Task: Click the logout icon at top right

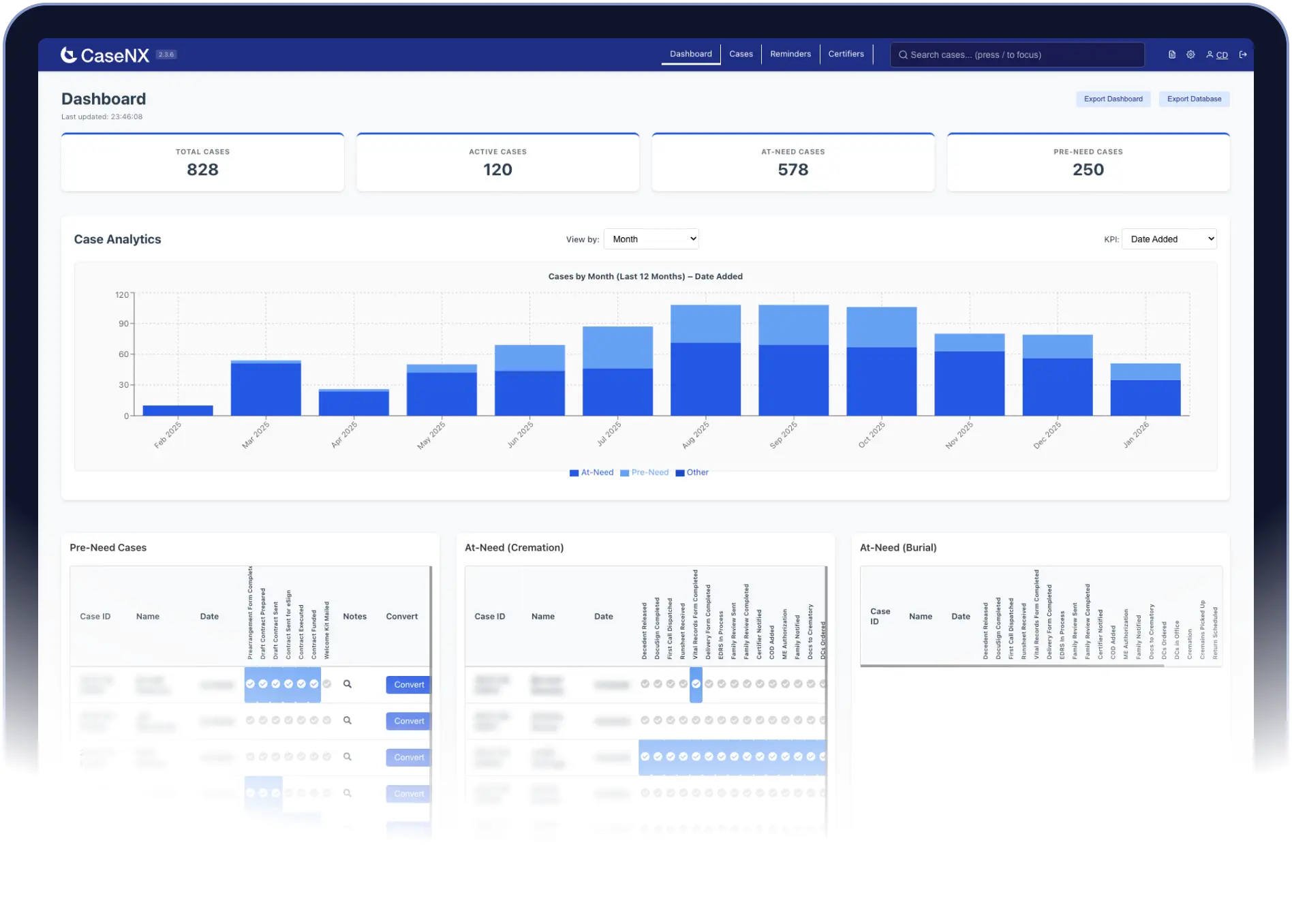Action: [x=1243, y=55]
